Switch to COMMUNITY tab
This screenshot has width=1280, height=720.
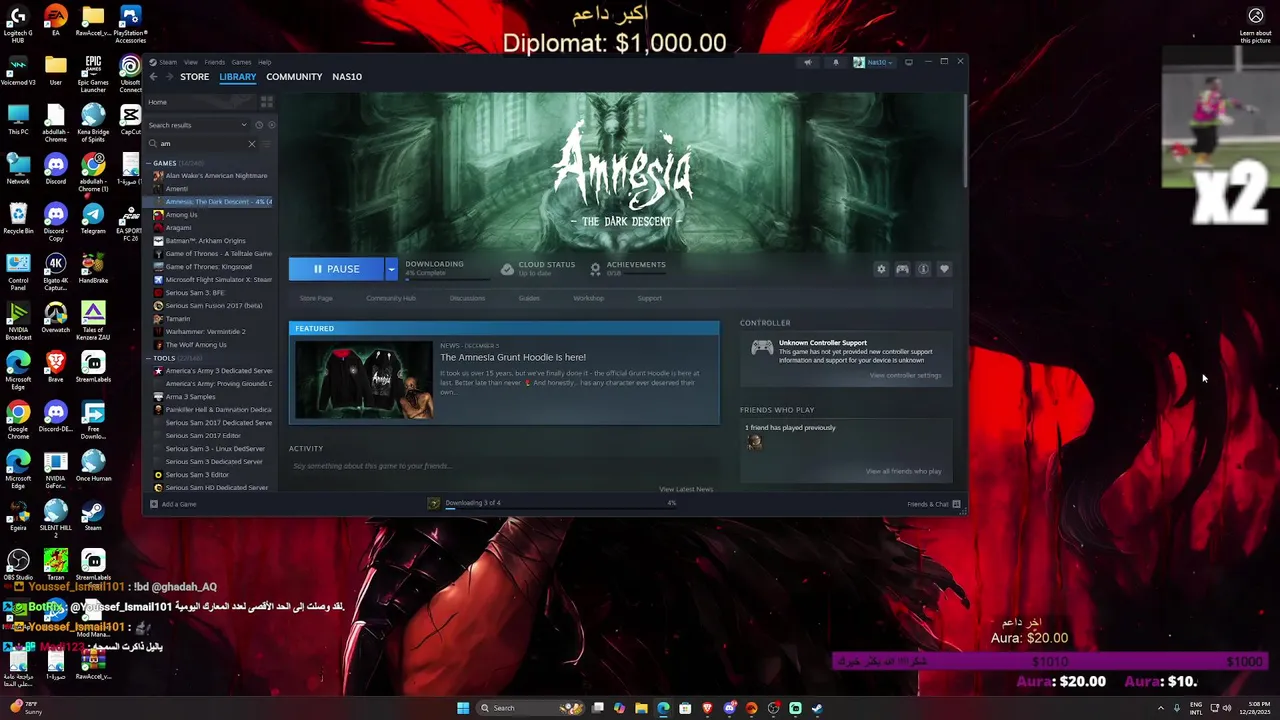[294, 77]
